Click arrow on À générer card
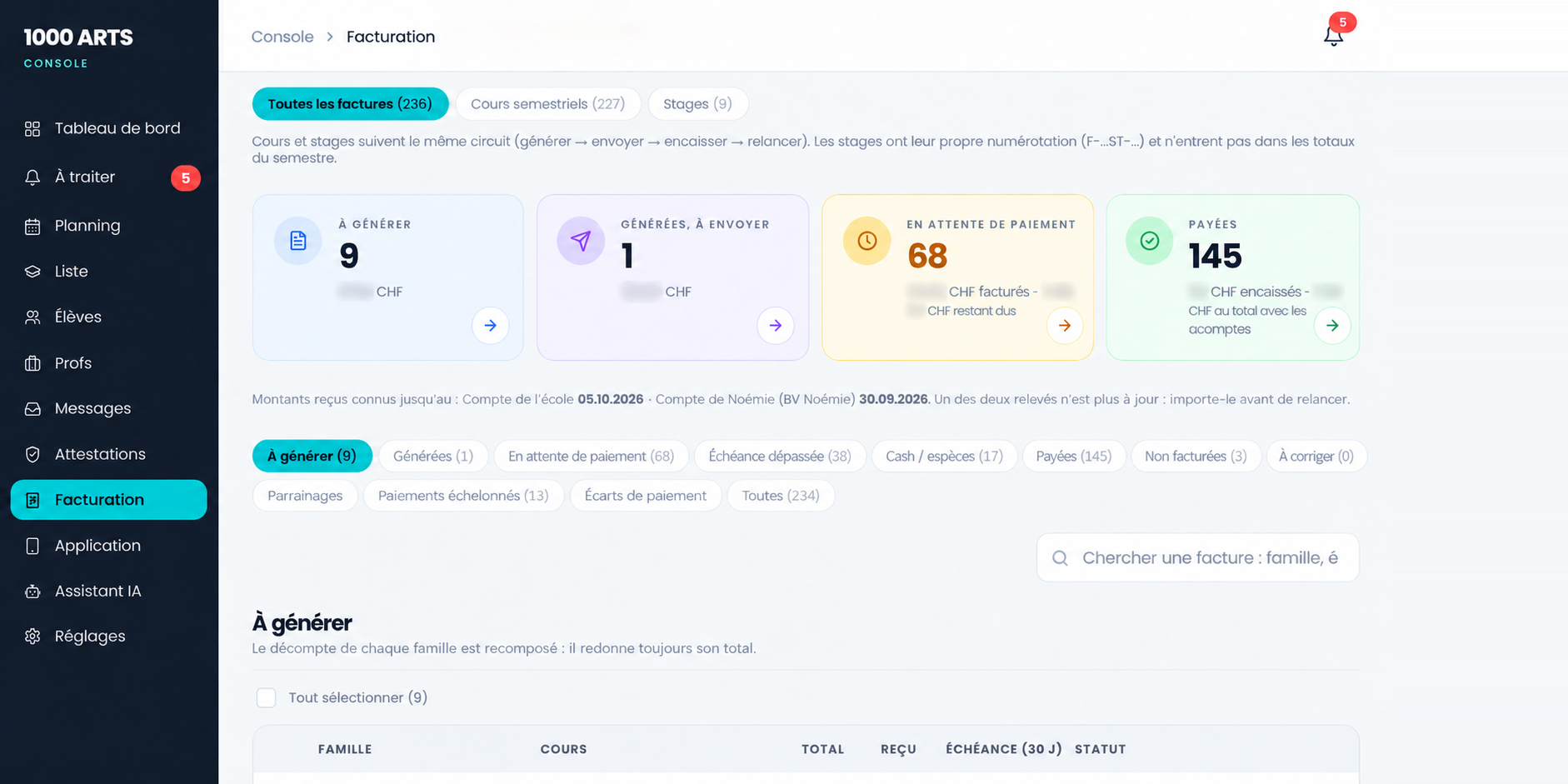Image resolution: width=1568 pixels, height=784 pixels. click(x=491, y=326)
